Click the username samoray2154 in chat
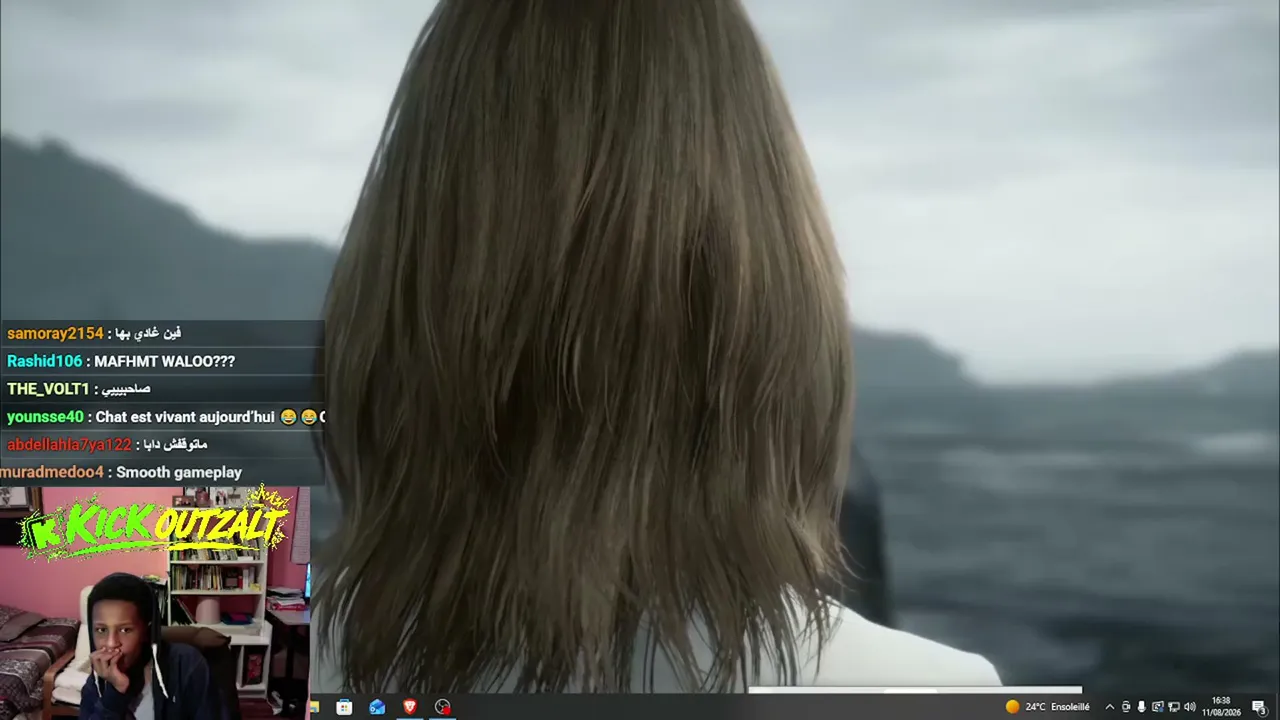This screenshot has height=720, width=1280. click(55, 333)
